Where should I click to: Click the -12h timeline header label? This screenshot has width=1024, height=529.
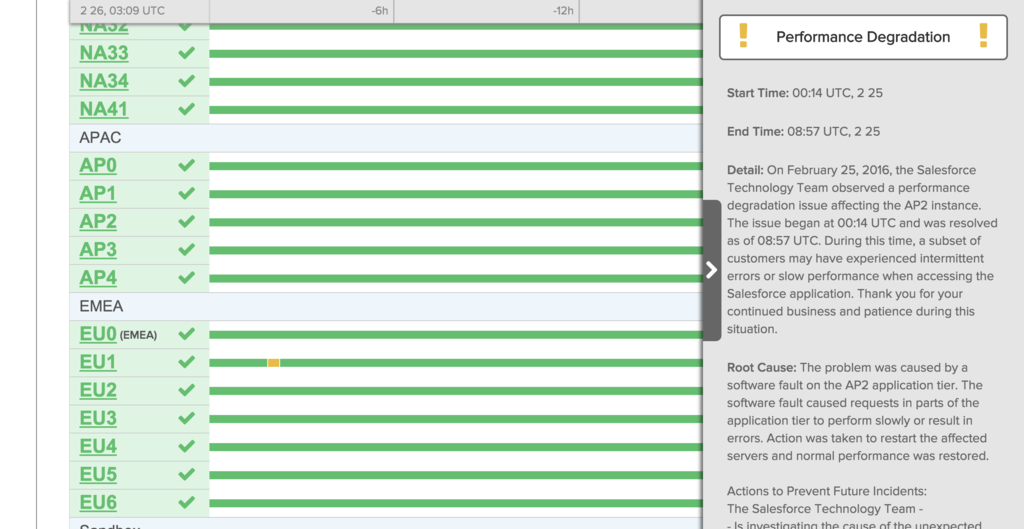(x=563, y=11)
